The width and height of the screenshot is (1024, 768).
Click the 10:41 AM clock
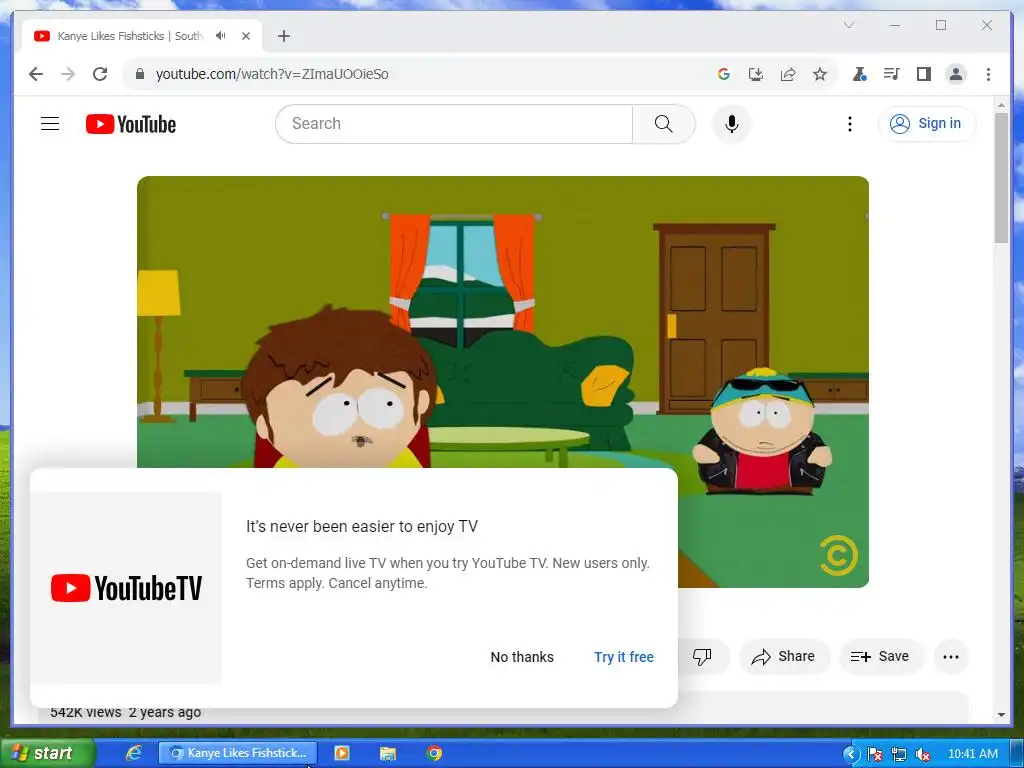[972, 754]
